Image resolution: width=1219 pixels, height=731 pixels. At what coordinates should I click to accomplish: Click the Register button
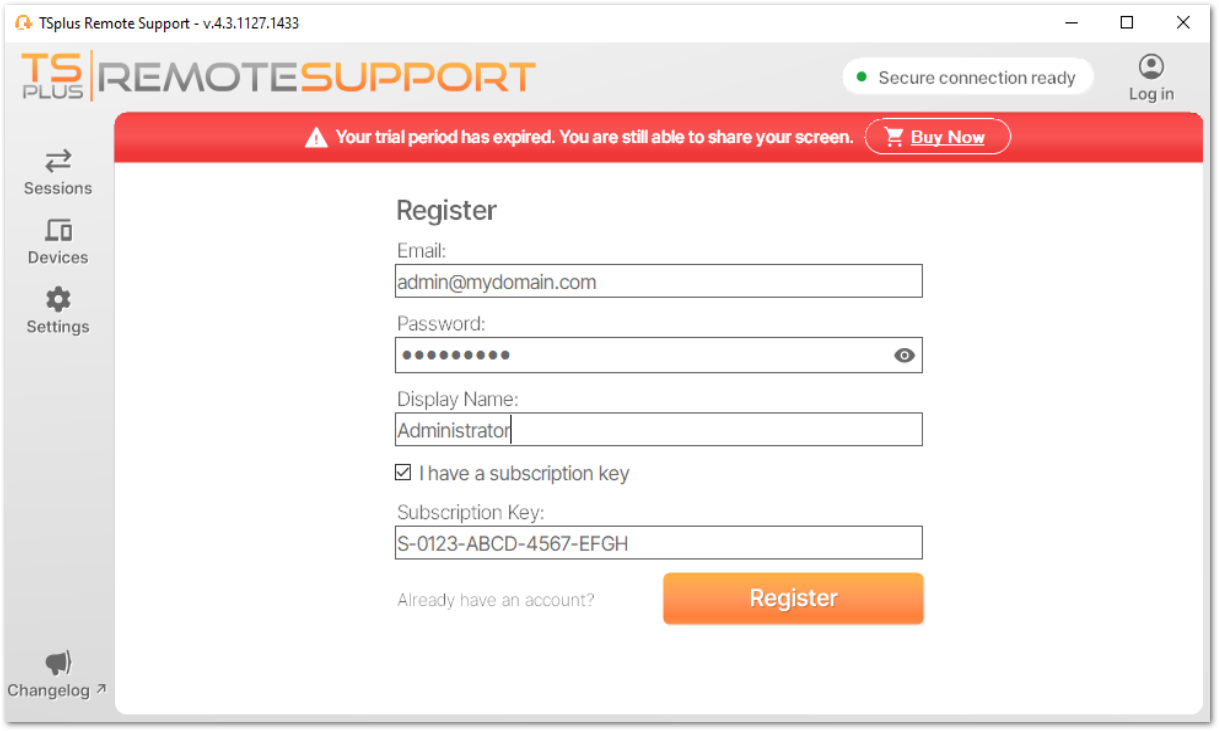pyautogui.click(x=792, y=597)
